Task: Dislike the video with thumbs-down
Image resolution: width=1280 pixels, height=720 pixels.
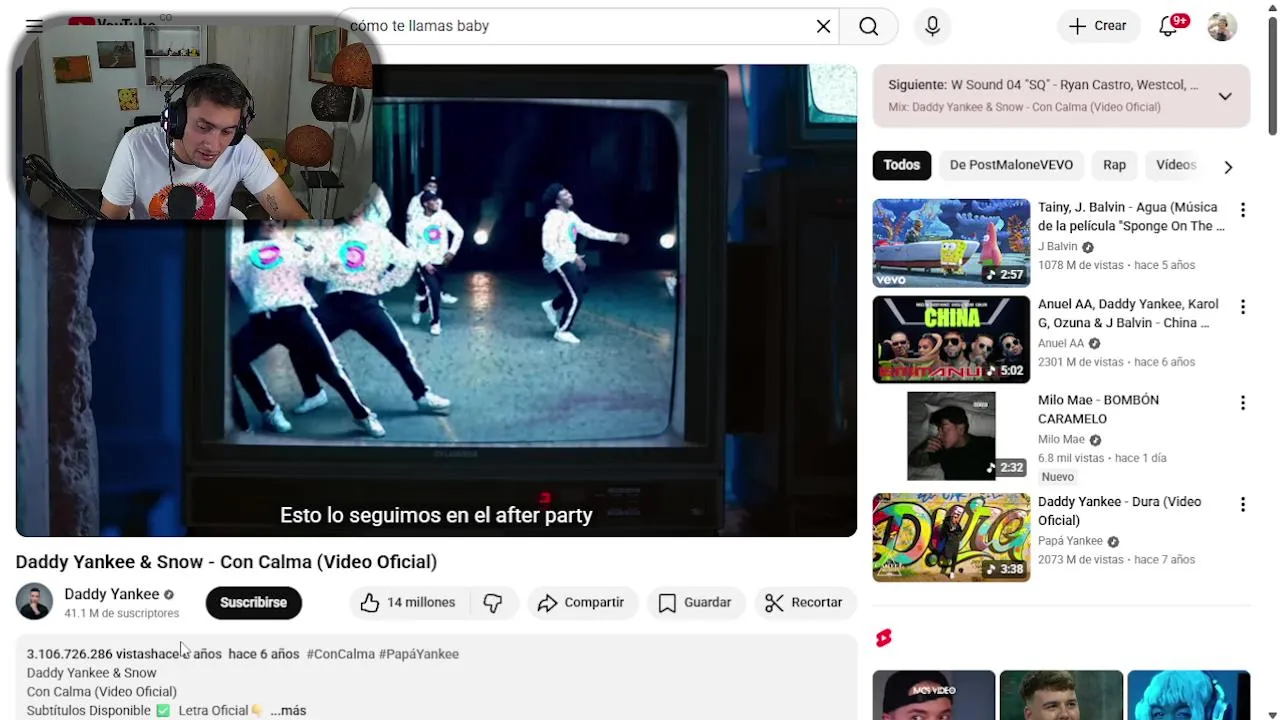Action: 493,602
